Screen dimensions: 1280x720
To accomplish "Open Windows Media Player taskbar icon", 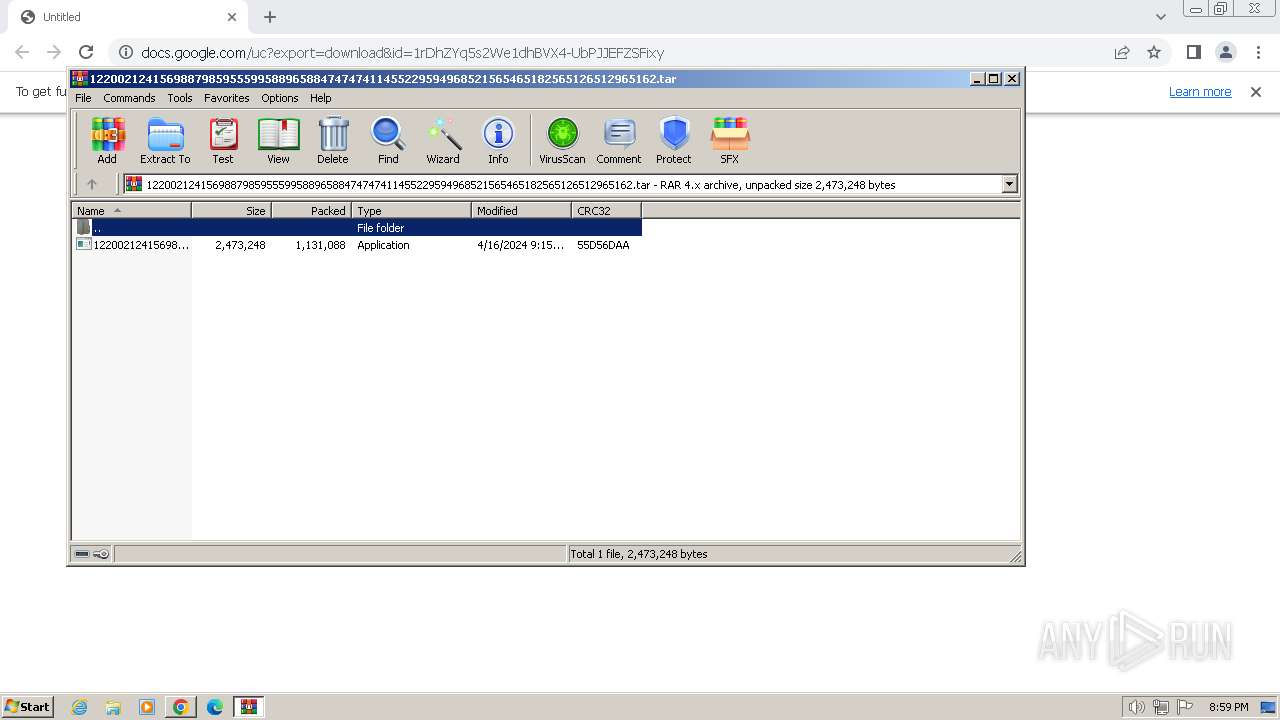I will [x=147, y=707].
